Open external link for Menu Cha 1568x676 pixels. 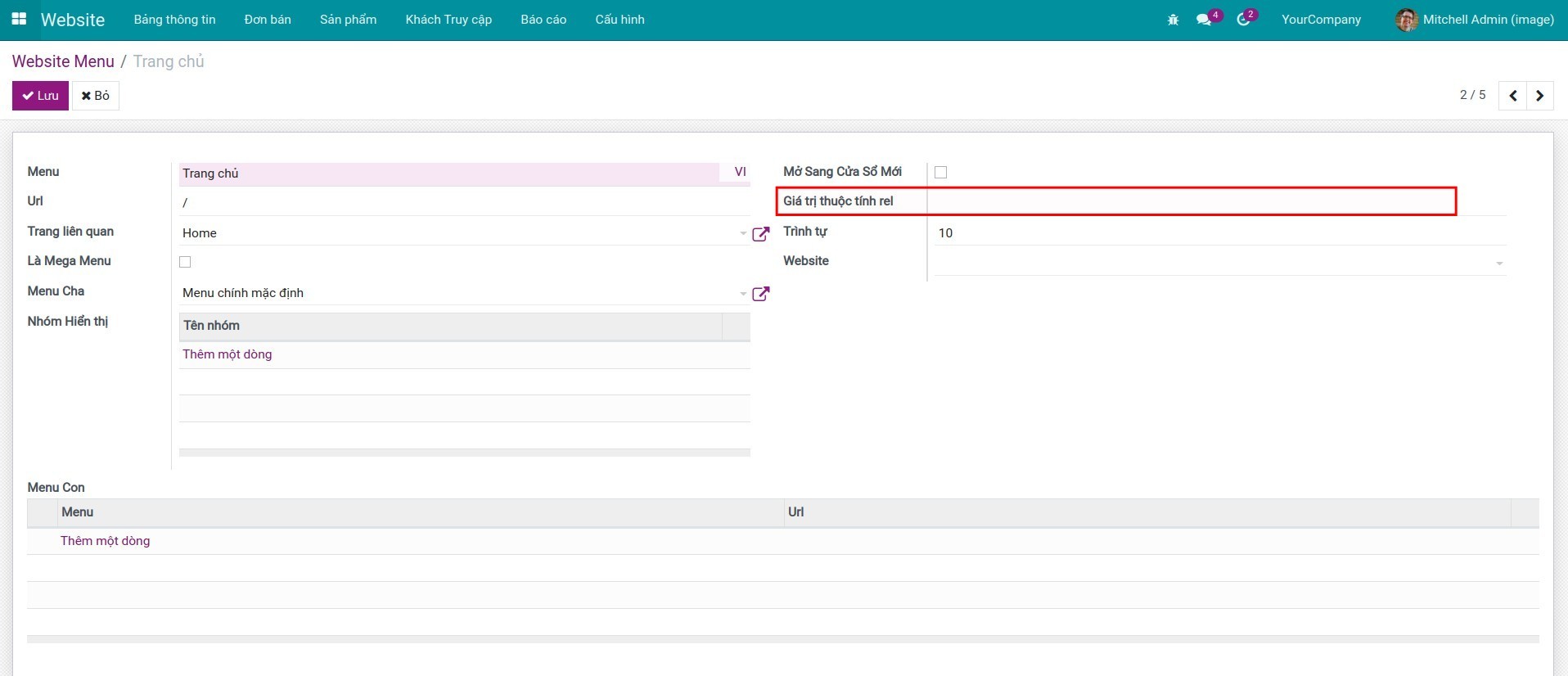[760, 294]
